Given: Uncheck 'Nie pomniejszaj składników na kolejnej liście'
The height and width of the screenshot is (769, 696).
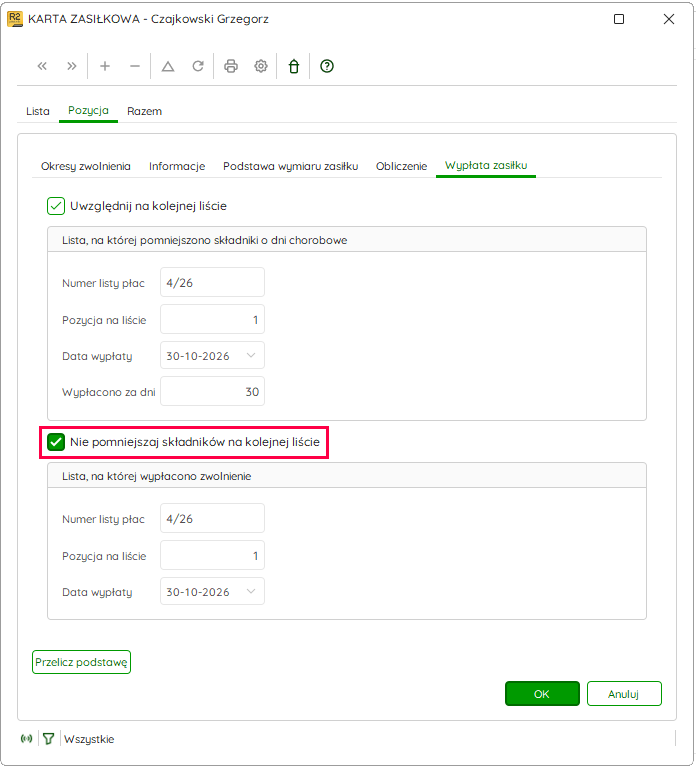Looking at the screenshot, I should (x=56, y=442).
